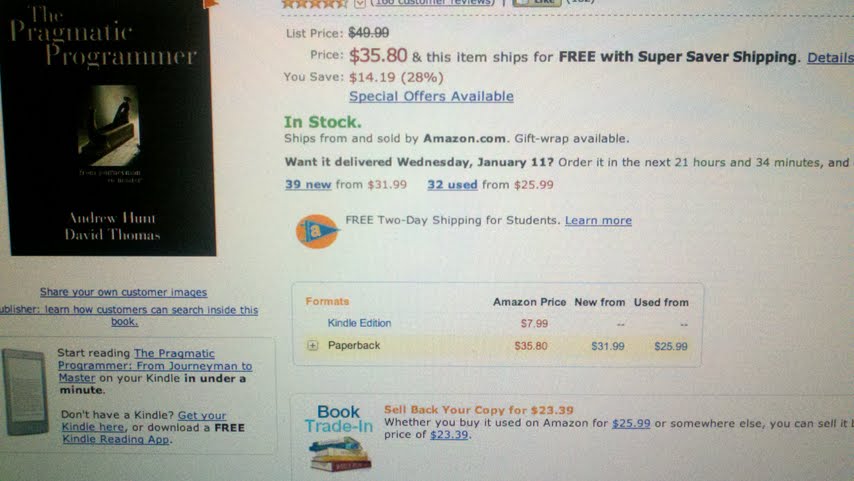Click Share your own customer images
Image resolution: width=854 pixels, height=481 pixels.
coord(123,292)
